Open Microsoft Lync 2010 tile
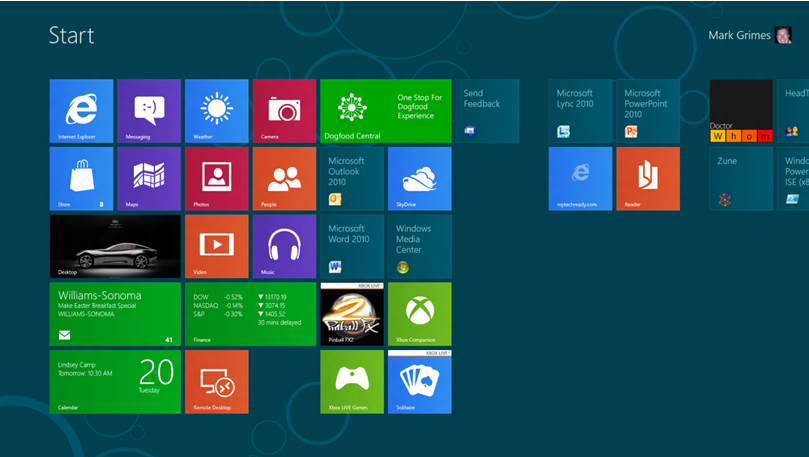The width and height of the screenshot is (809, 457). 580,111
